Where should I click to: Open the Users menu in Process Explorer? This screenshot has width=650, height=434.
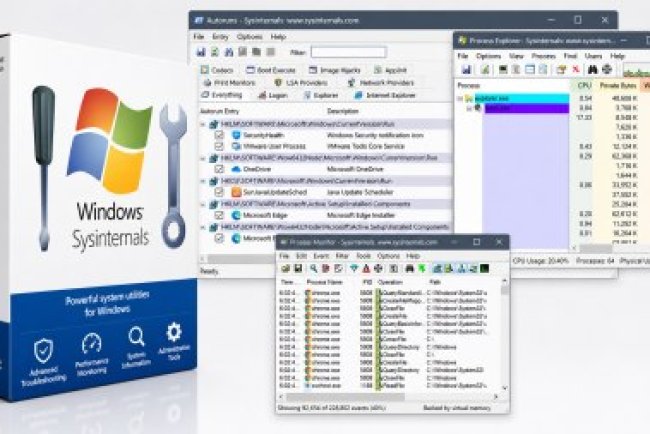point(593,56)
